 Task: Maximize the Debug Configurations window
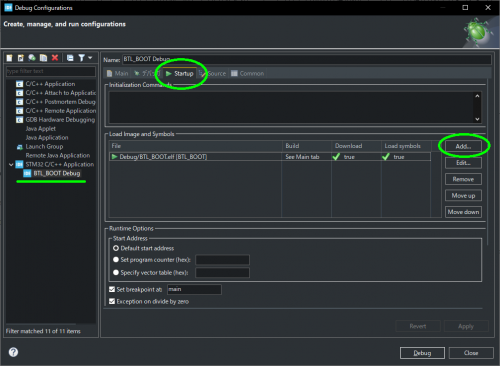[x=465, y=7]
